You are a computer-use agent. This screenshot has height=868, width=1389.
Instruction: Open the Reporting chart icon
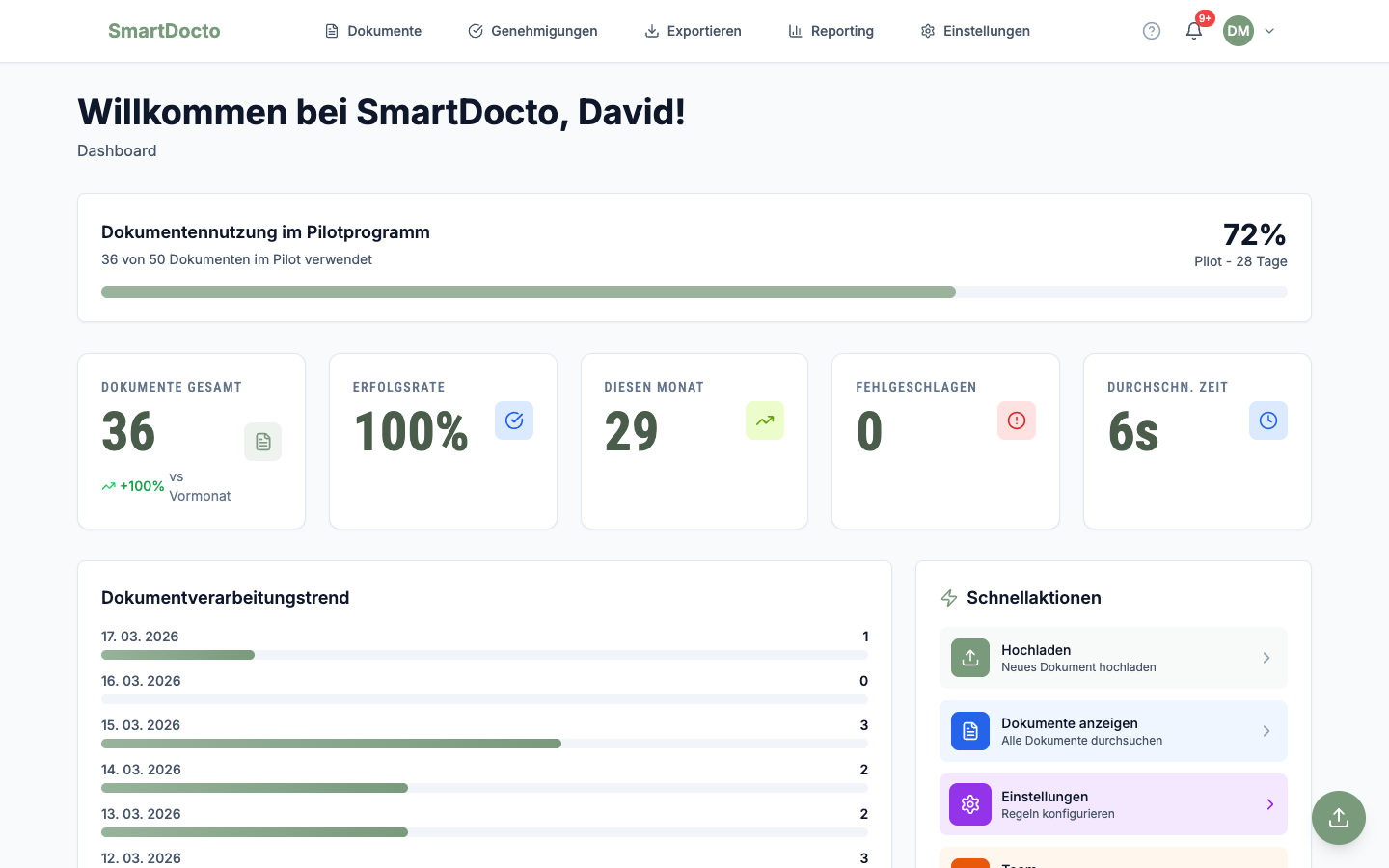(794, 31)
